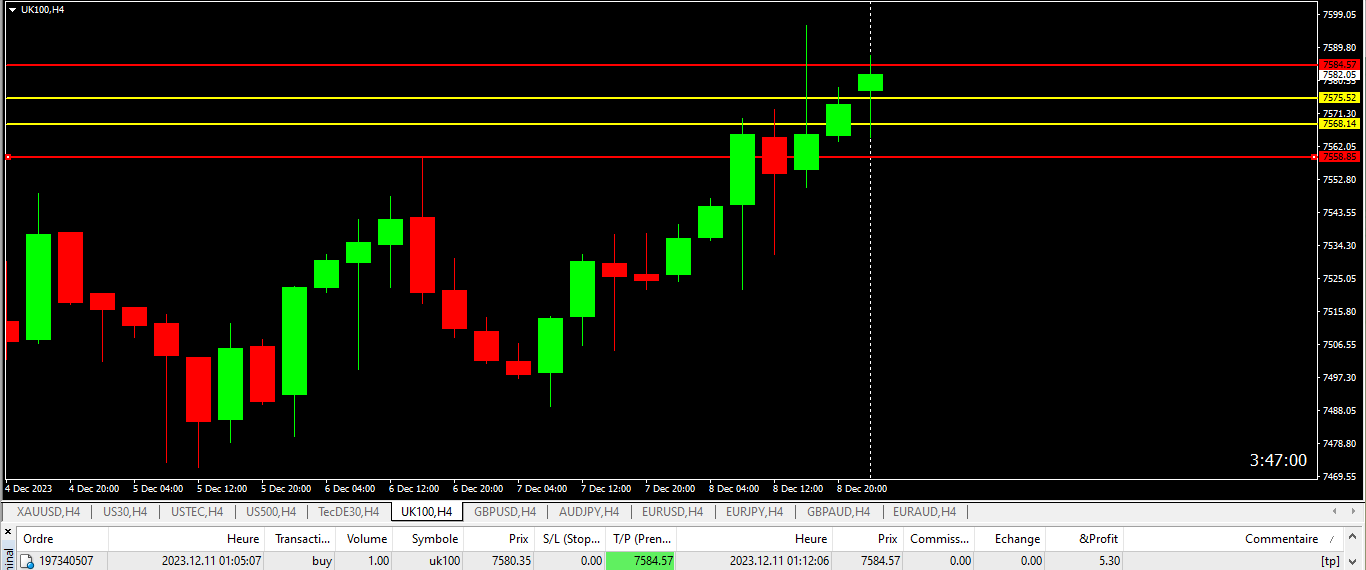Open the US500,H4 chart tab
The image size is (1366, 570).
point(270,512)
